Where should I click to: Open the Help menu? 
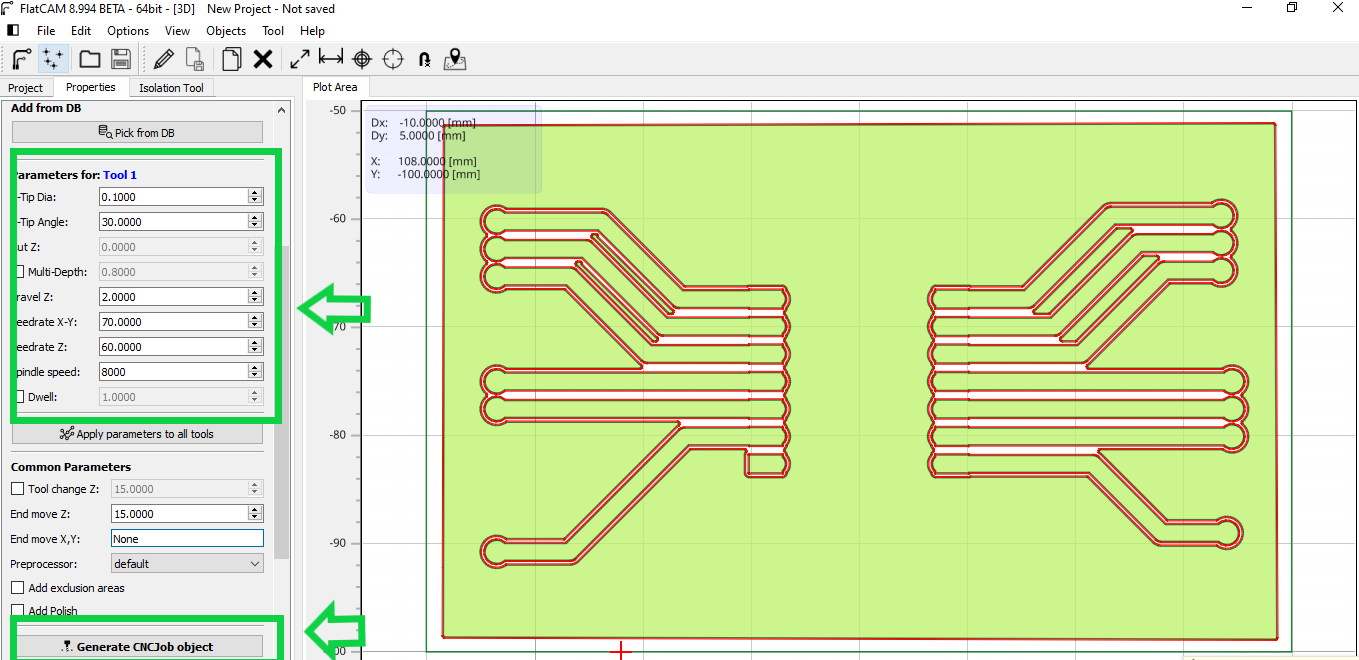[x=312, y=31]
